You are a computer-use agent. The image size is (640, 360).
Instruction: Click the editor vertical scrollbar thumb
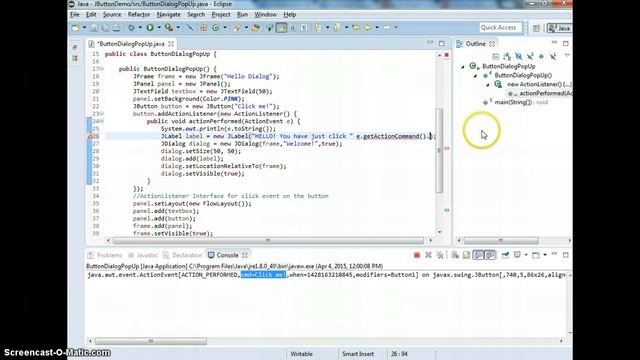pyautogui.click(x=439, y=150)
